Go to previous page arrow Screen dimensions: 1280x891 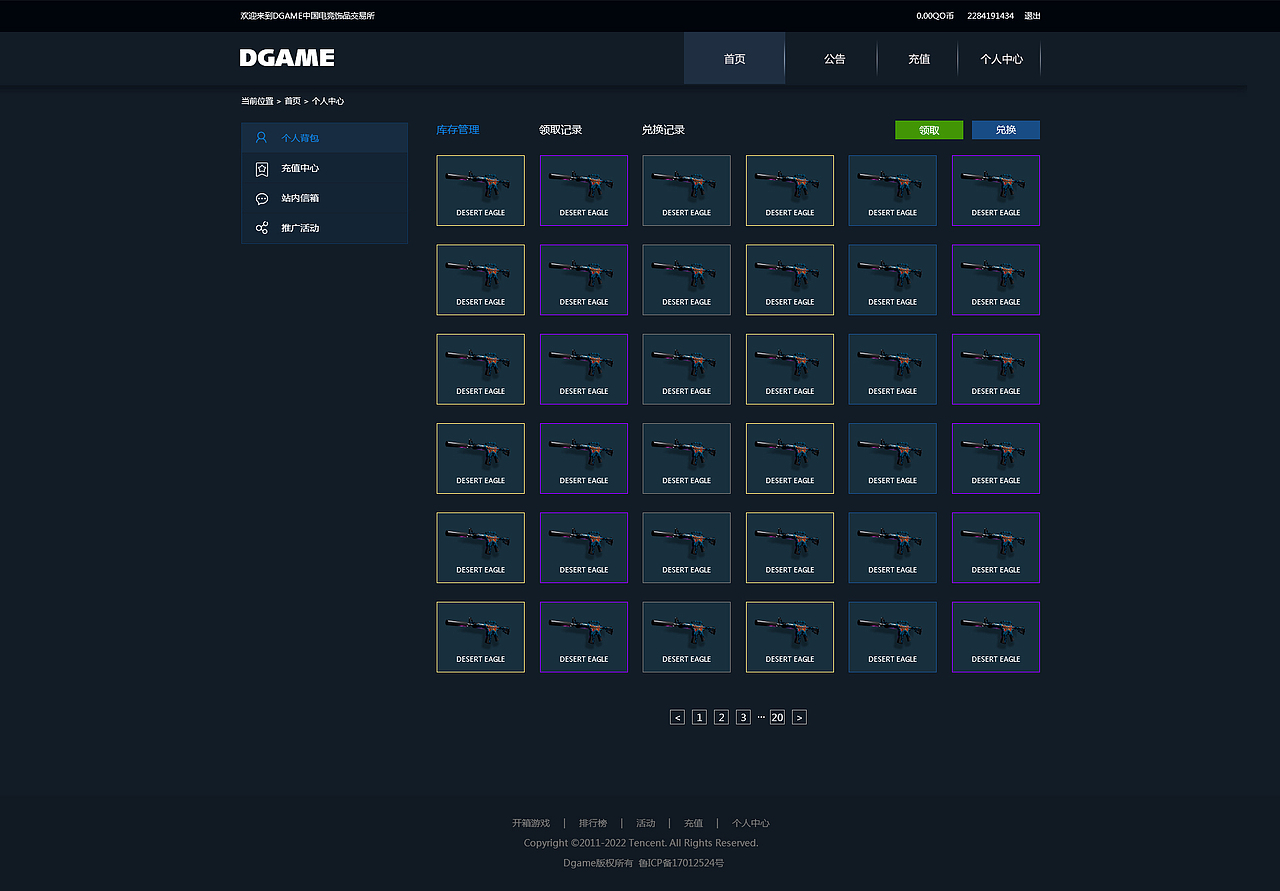pyautogui.click(x=677, y=717)
